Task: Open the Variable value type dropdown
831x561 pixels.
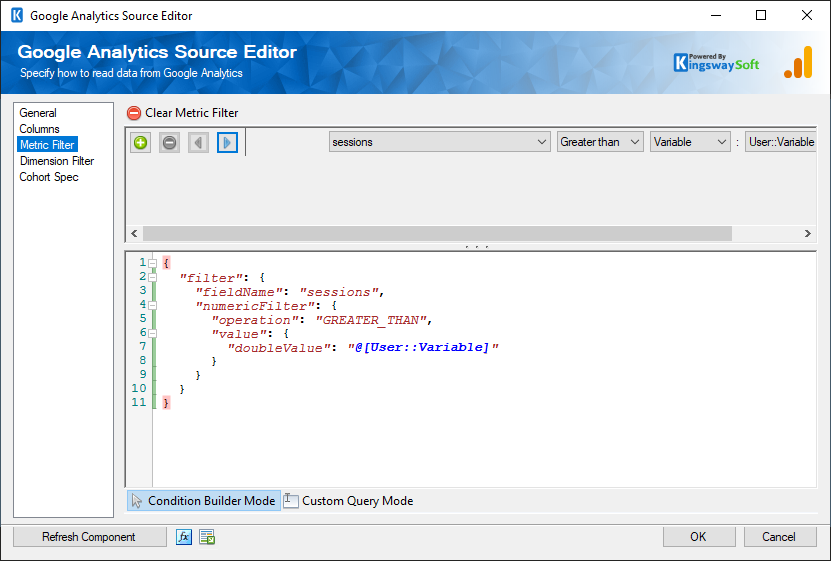Action: pos(690,142)
